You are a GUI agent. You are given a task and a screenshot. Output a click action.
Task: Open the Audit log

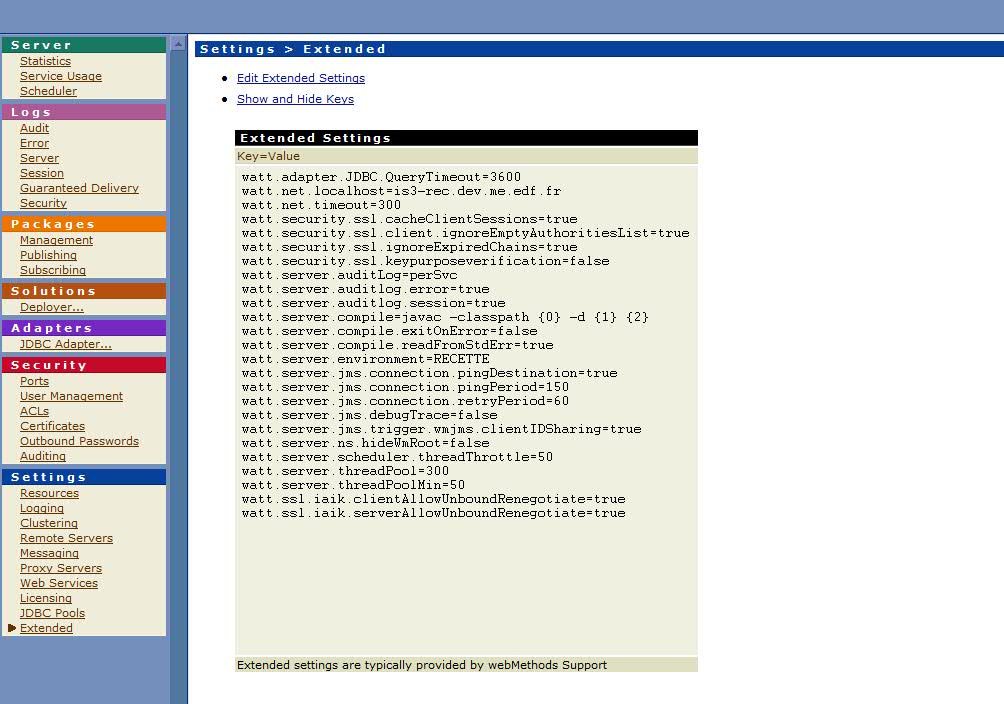[x=34, y=128]
